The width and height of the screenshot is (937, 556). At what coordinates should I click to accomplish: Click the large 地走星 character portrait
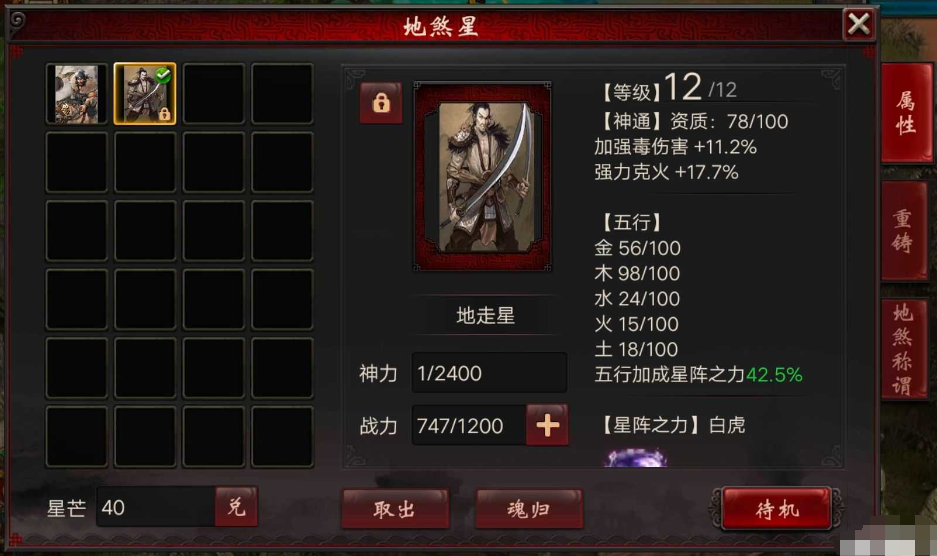coord(483,176)
